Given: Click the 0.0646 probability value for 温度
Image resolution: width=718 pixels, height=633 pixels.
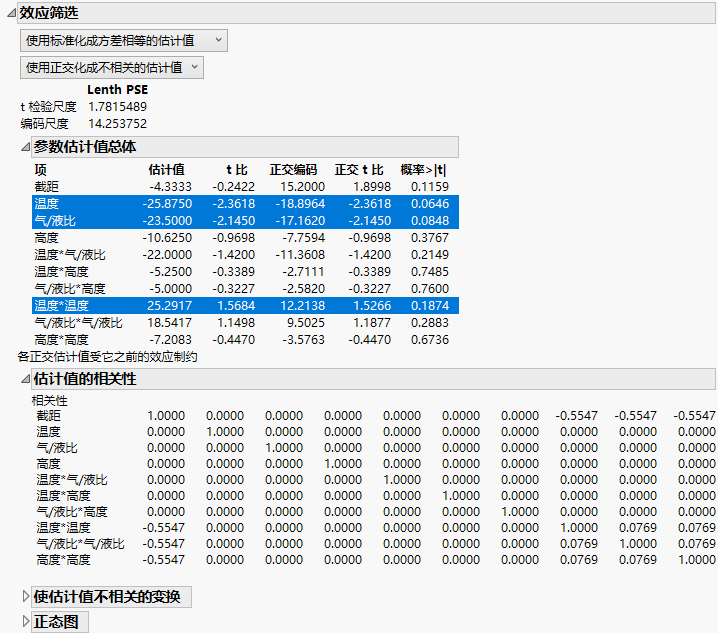Looking at the screenshot, I should pos(430,203).
